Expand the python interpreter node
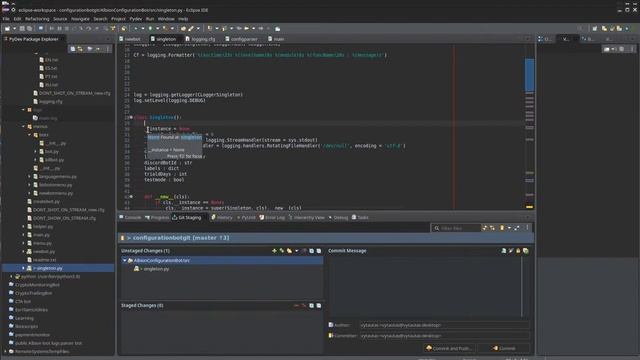The image size is (640, 360). coord(11,276)
